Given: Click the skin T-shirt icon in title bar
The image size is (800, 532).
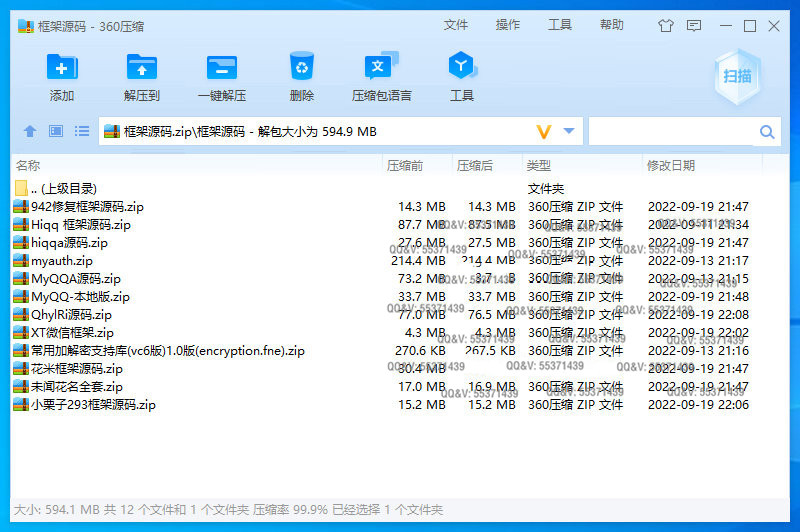Looking at the screenshot, I should click(694, 26).
